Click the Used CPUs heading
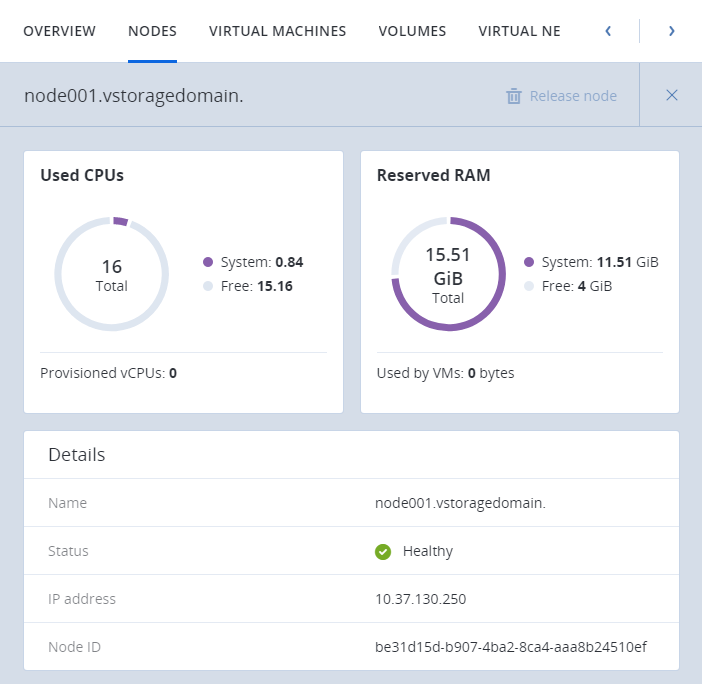The image size is (702, 684). (82, 175)
